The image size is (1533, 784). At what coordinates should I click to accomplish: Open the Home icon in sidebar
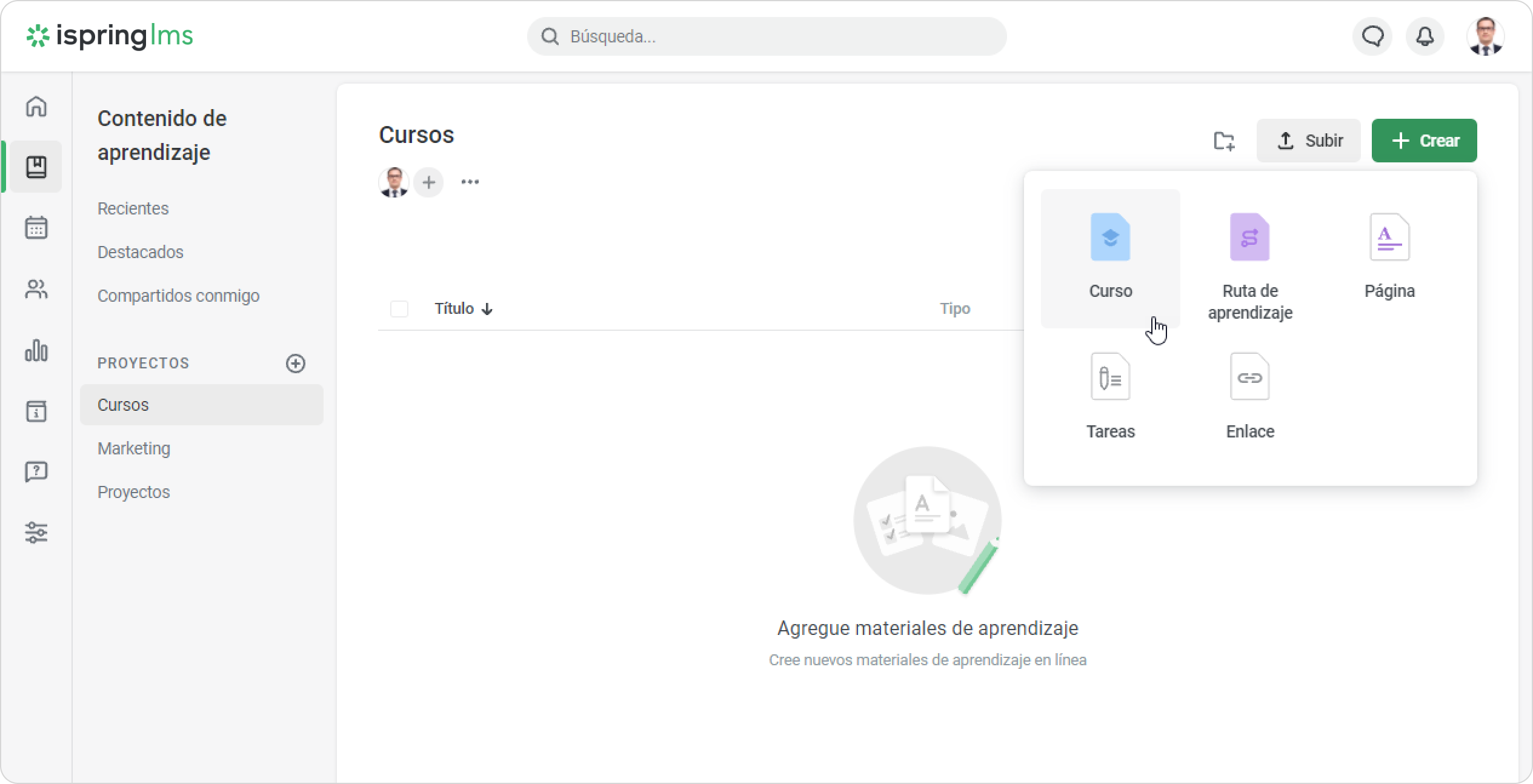point(36,106)
